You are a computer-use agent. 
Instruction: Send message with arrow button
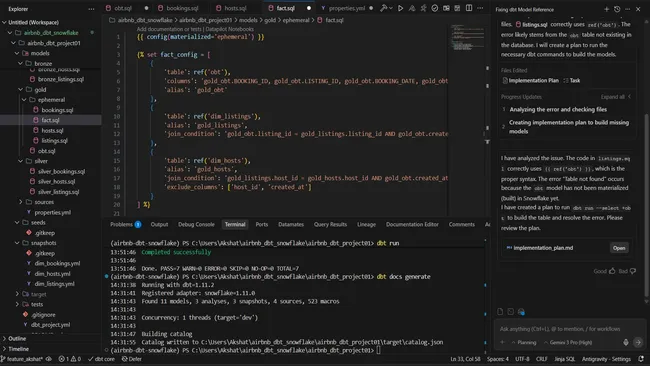click(x=638, y=342)
